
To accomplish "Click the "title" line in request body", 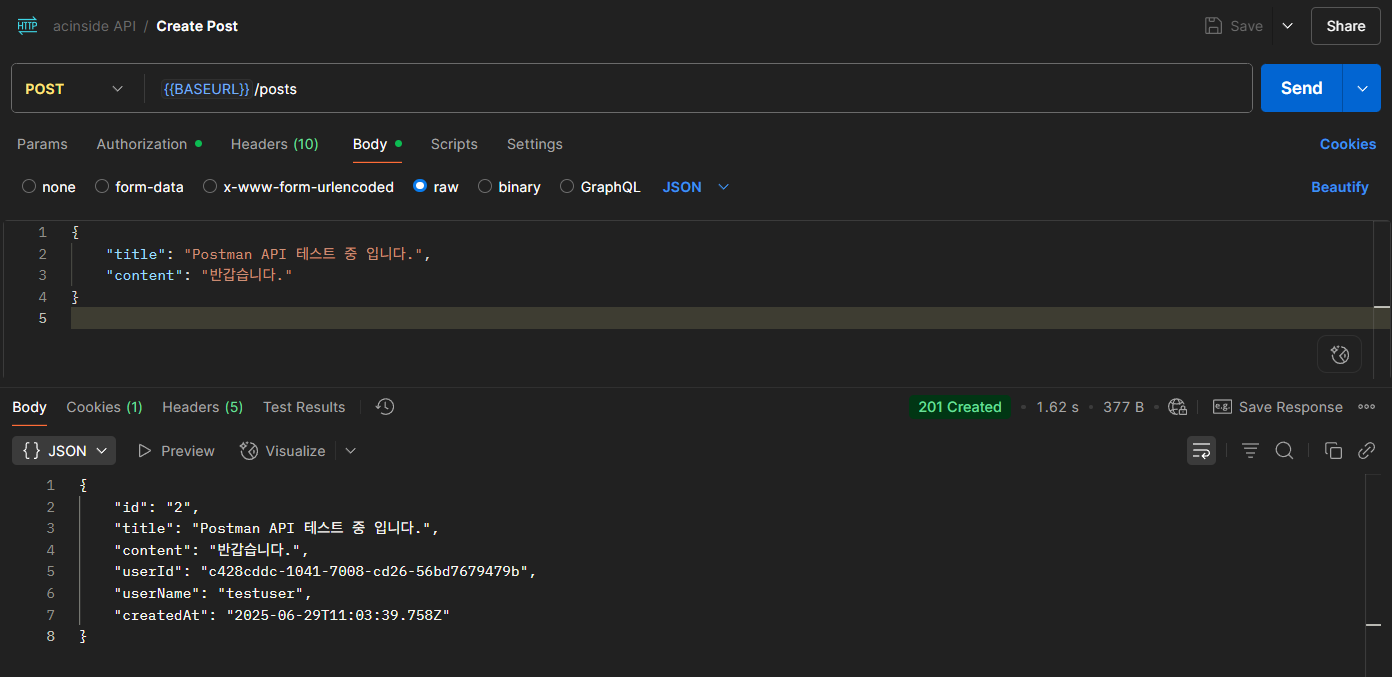I will [x=268, y=254].
